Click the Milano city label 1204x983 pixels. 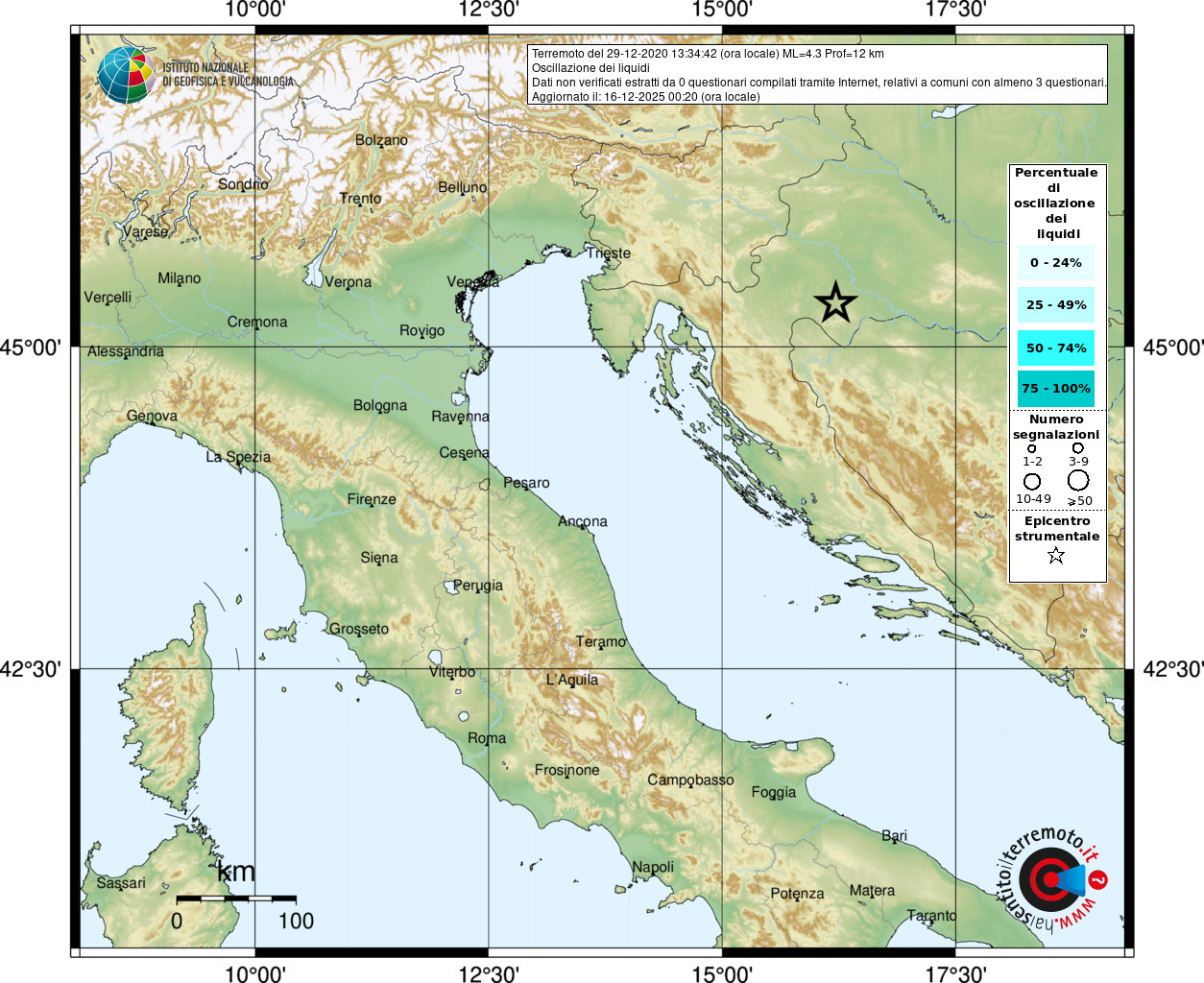tap(180, 278)
